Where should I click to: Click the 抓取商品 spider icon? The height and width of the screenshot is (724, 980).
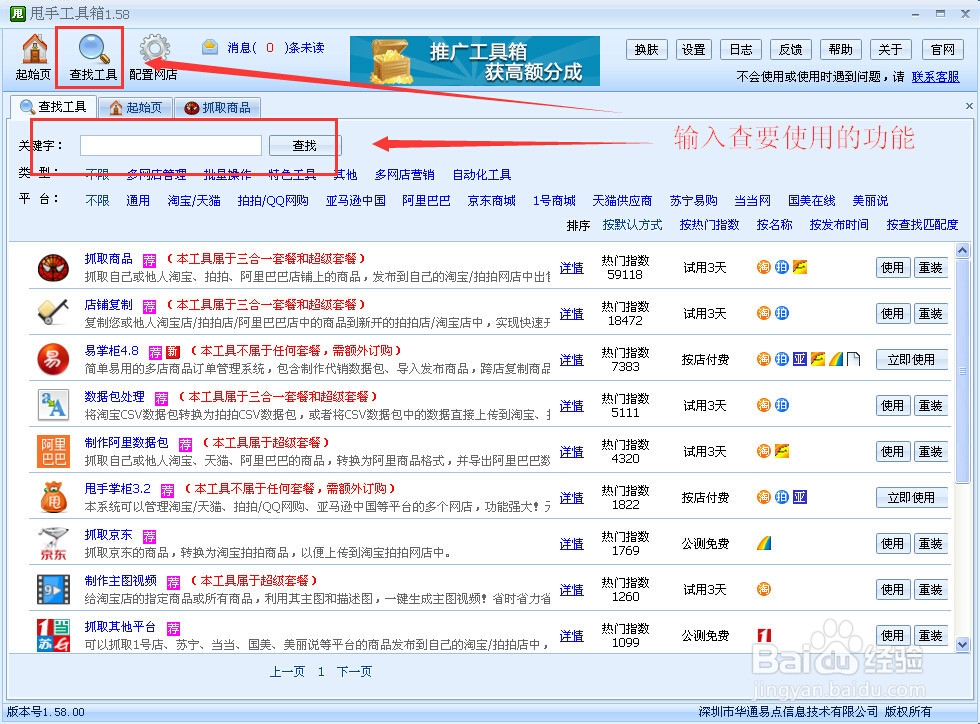53,268
